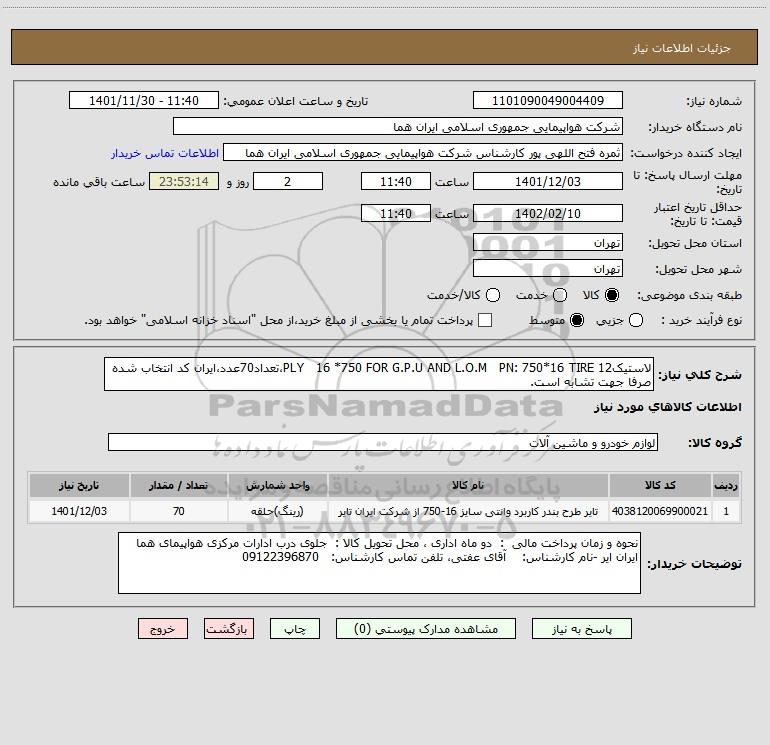
Task: Click the delivery province تهران field
Action: click(x=548, y=243)
